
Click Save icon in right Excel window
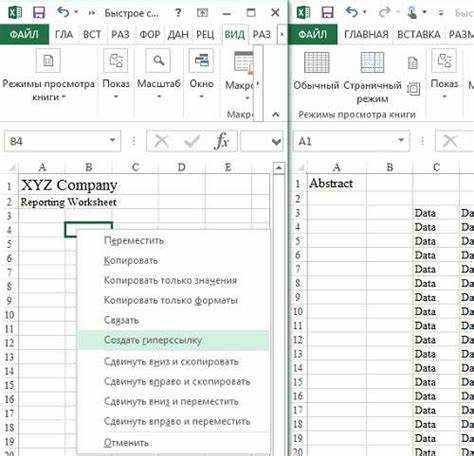pyautogui.click(x=327, y=13)
